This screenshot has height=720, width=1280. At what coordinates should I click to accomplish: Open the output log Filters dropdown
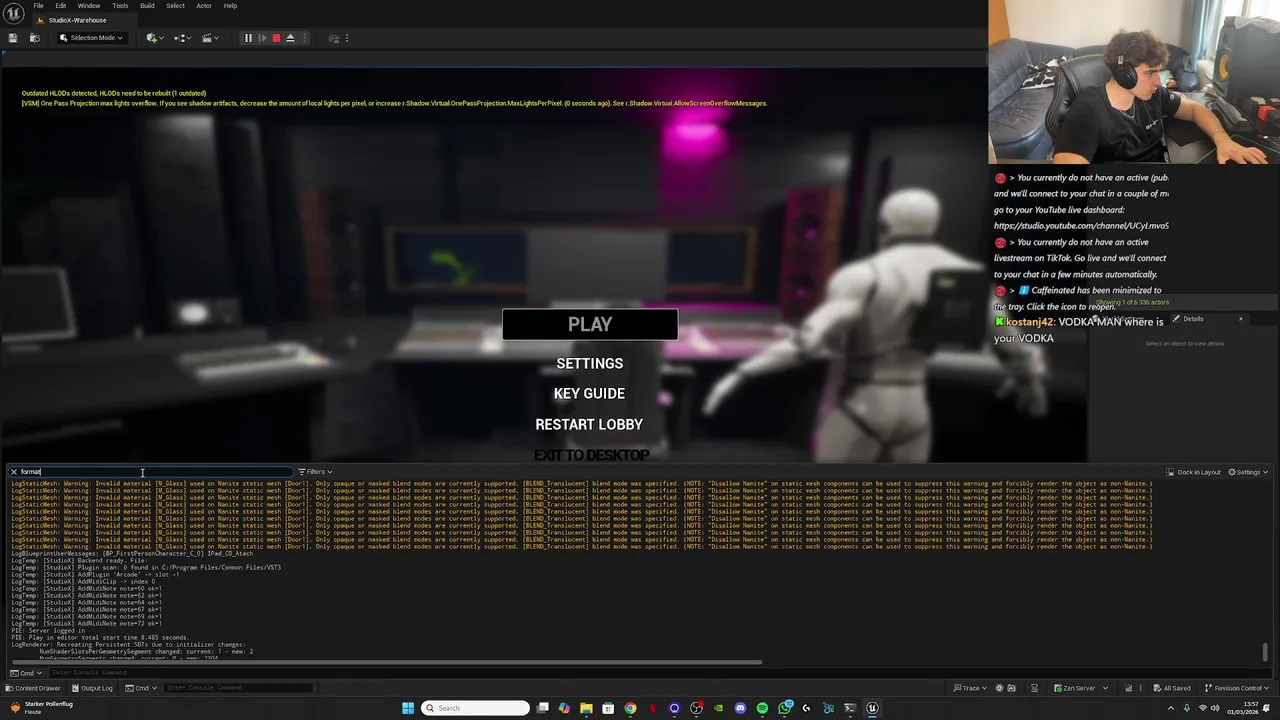315,472
